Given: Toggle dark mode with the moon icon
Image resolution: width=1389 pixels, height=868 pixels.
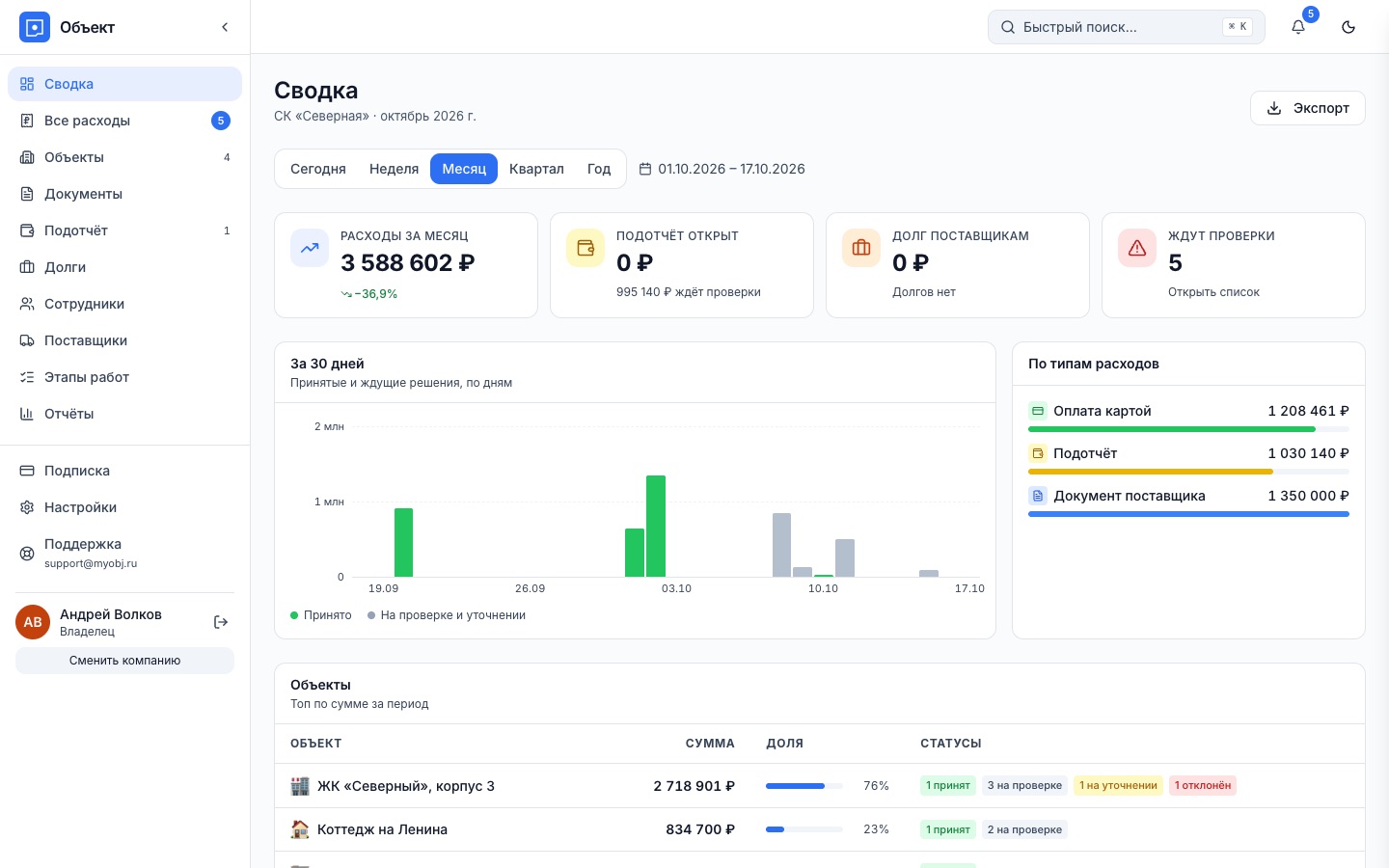Looking at the screenshot, I should (x=1348, y=27).
